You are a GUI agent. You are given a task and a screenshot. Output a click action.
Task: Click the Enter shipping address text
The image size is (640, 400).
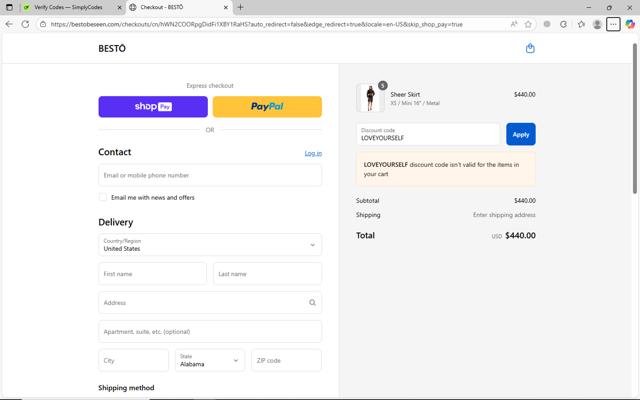click(504, 215)
